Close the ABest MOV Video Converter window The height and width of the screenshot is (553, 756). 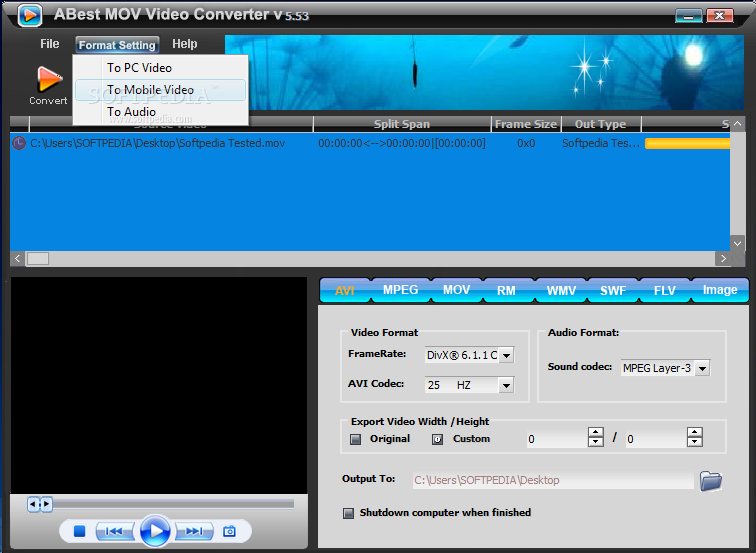pos(720,16)
